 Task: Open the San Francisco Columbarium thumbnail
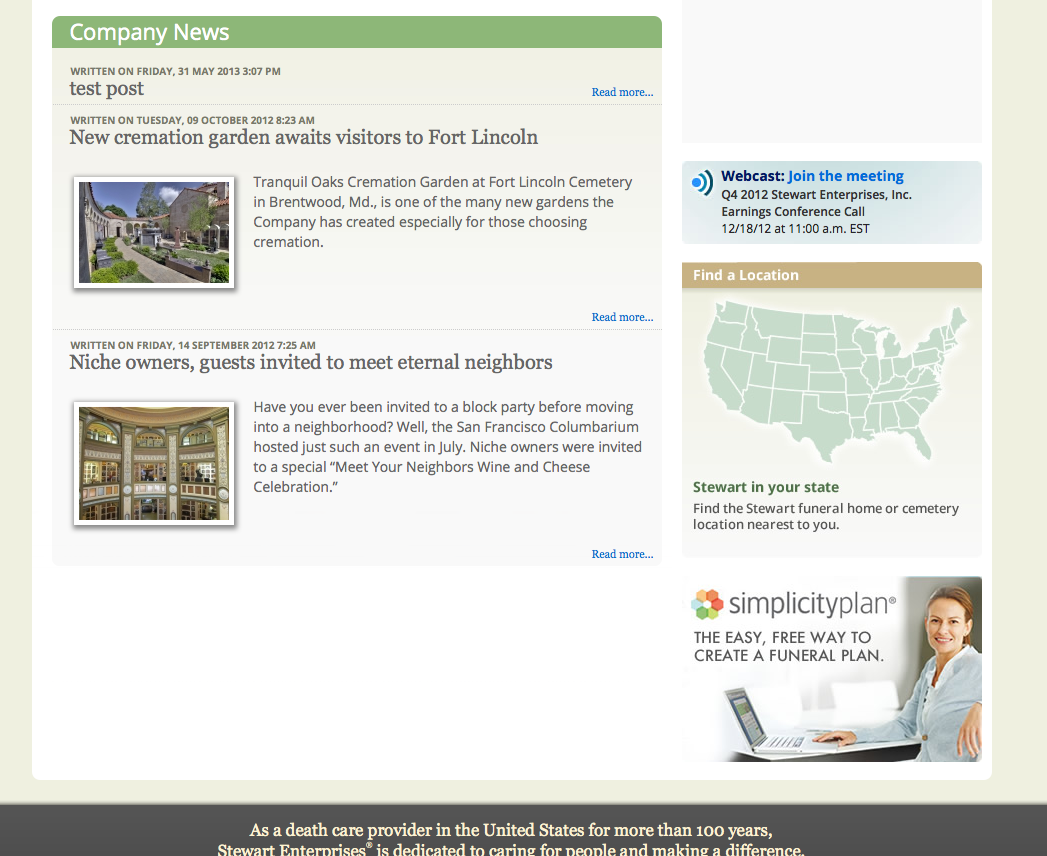[x=154, y=463]
